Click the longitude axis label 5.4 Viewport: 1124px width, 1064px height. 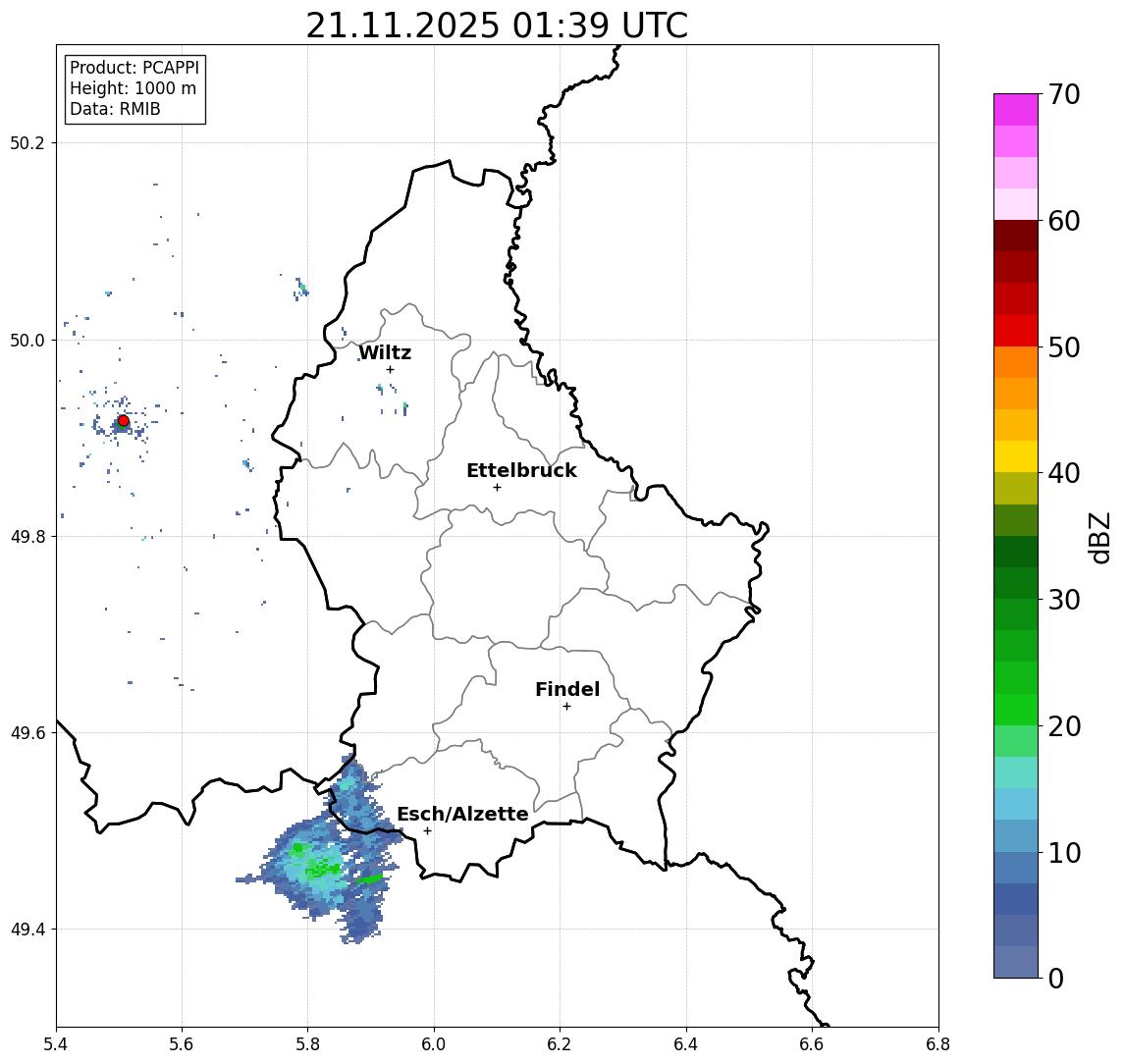pyautogui.click(x=56, y=1044)
